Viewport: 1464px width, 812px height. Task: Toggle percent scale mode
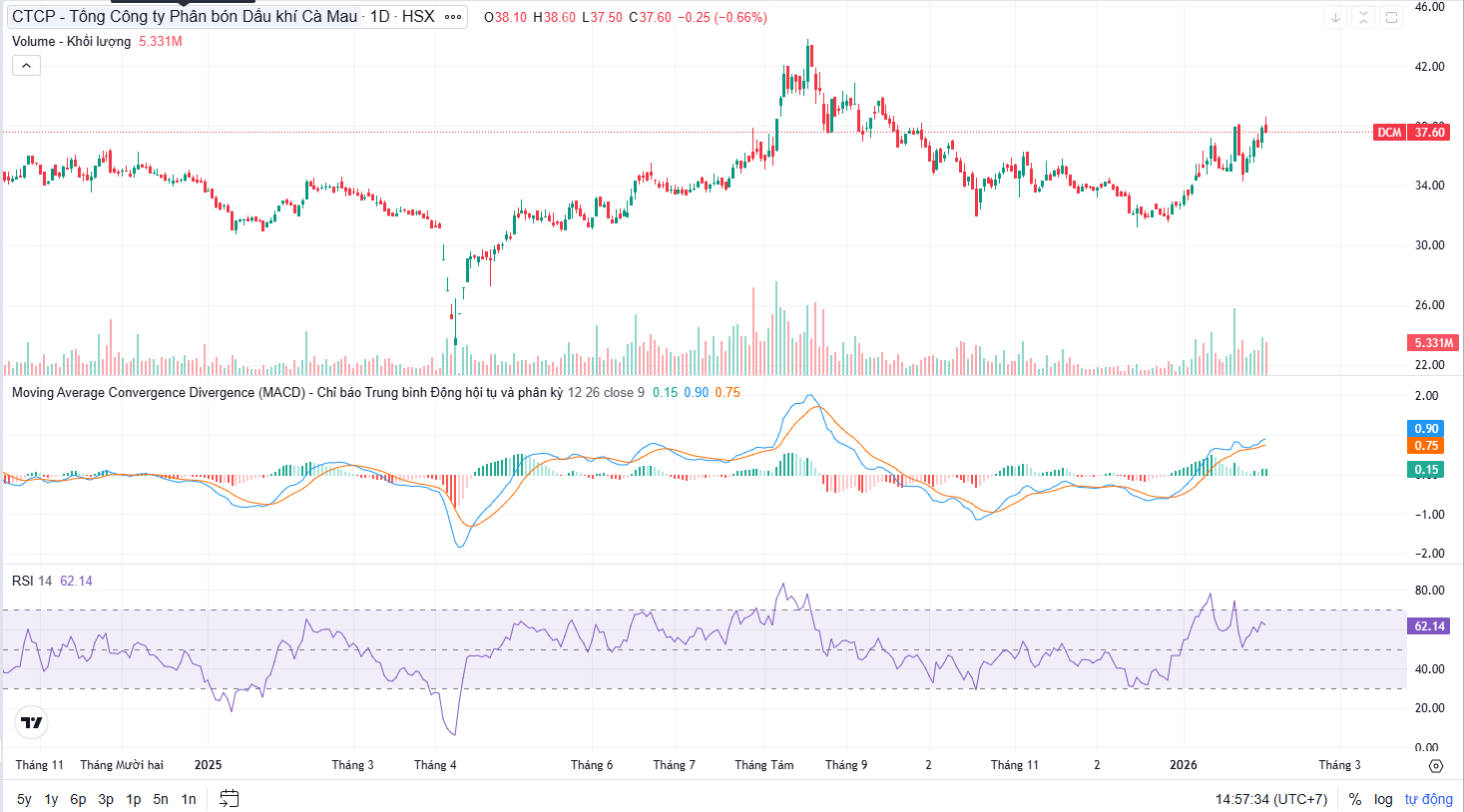point(1354,799)
